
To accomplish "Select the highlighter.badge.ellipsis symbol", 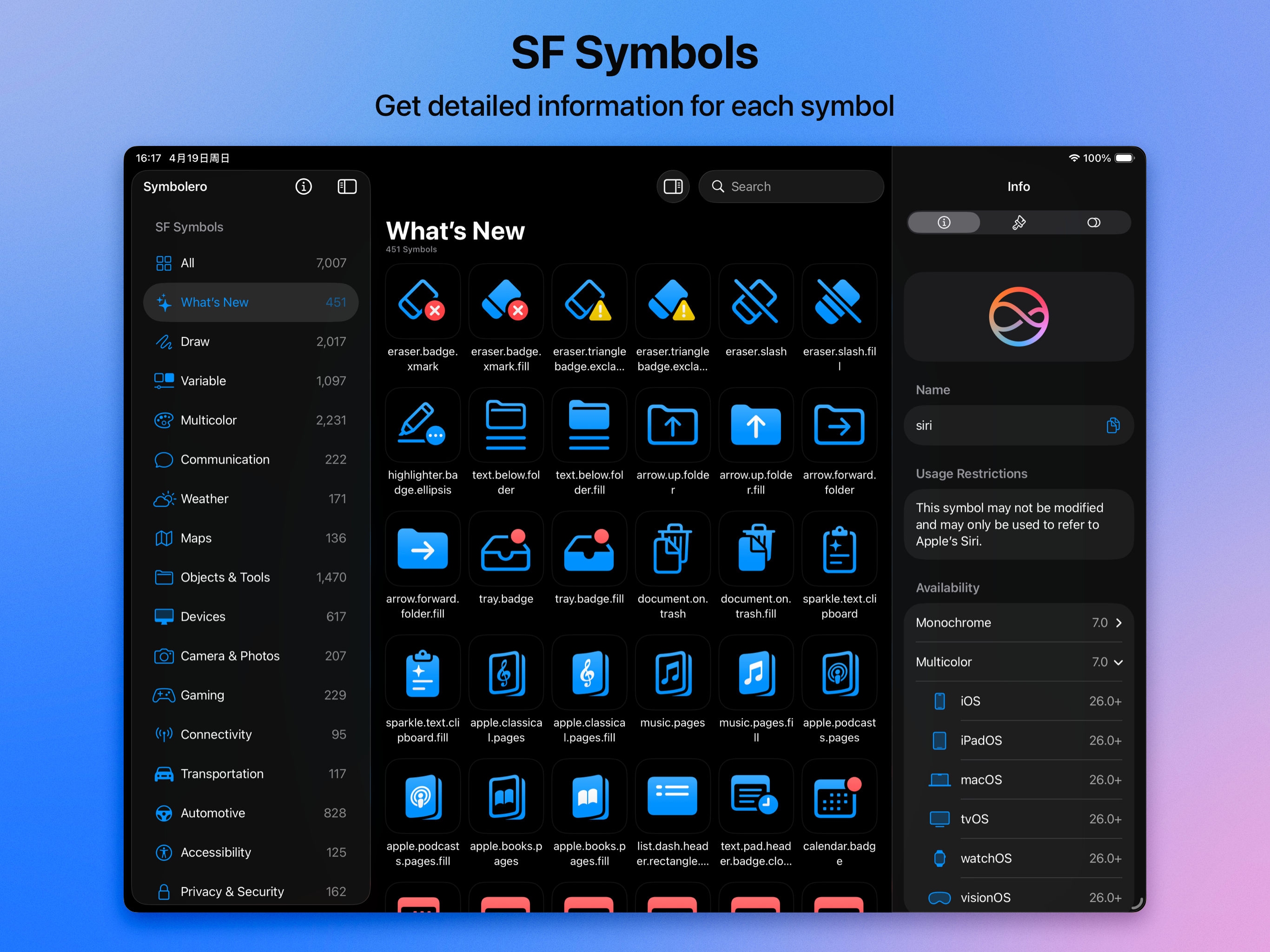I will 423,425.
